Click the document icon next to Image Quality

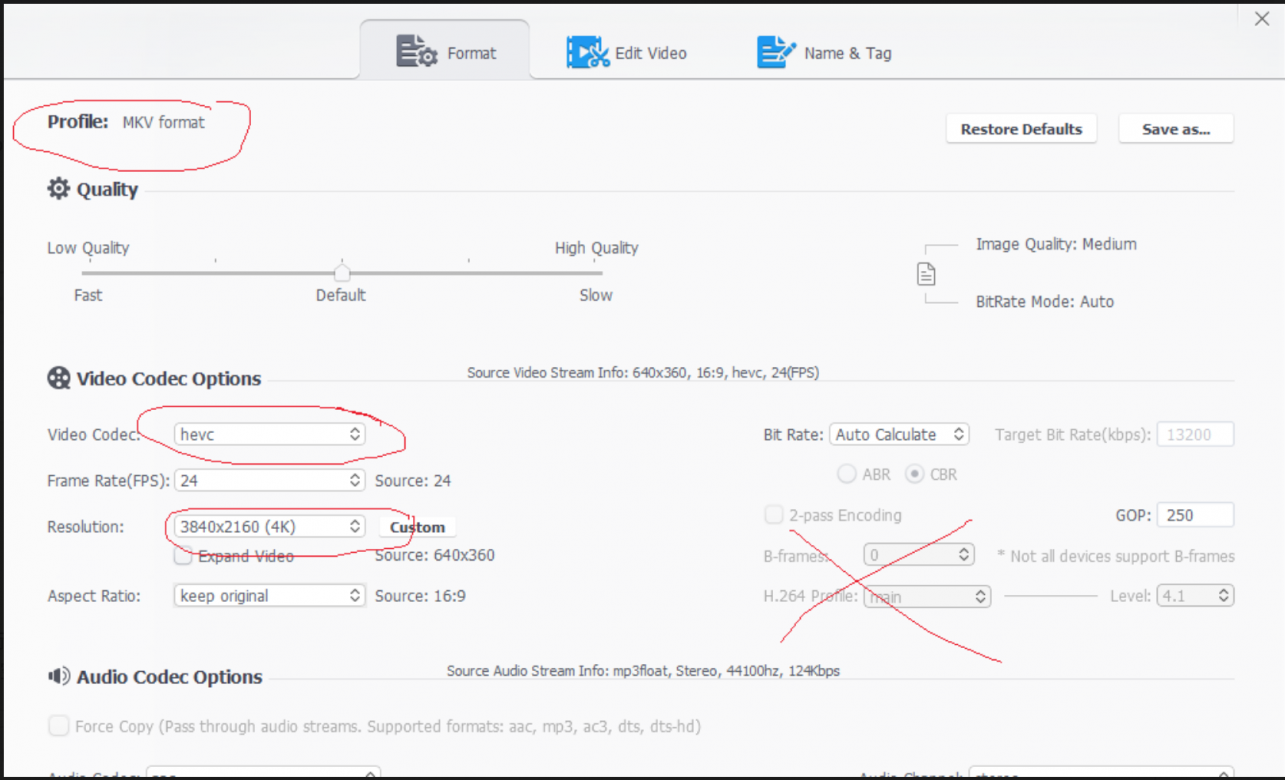927,274
